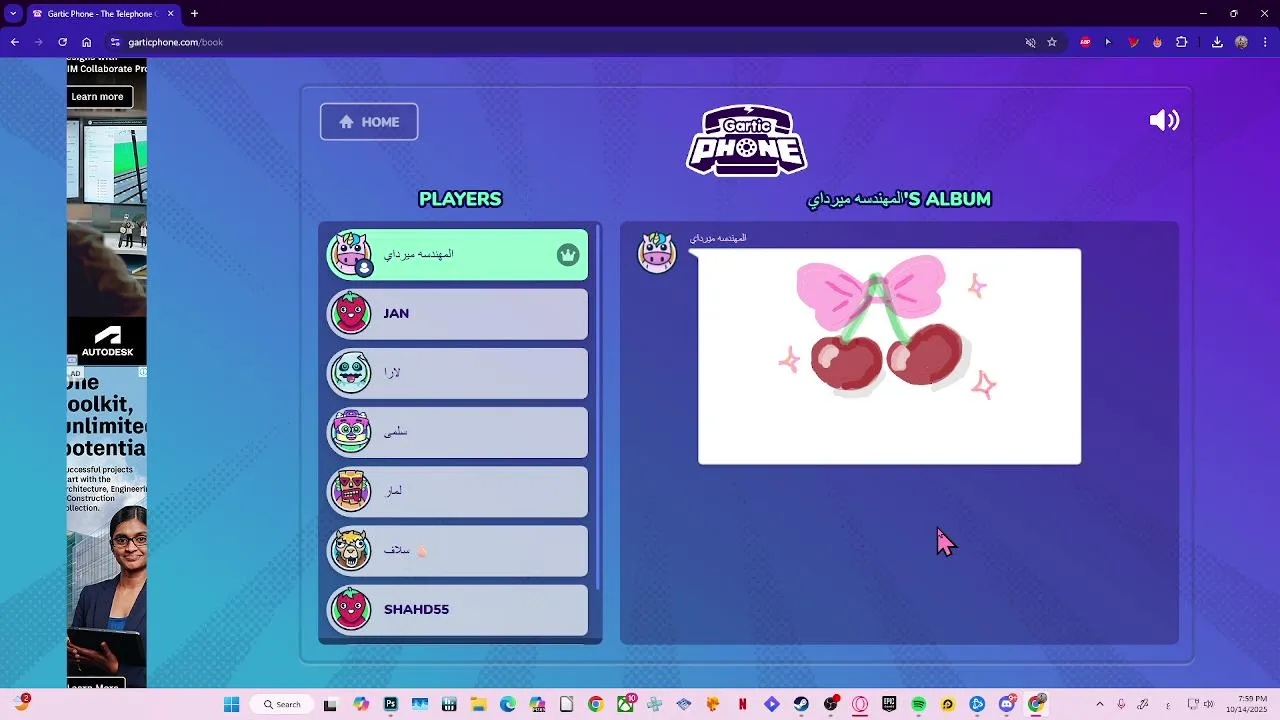This screenshot has width=1280, height=720.
Task: Open the Chrome profile avatar
Action: pyautogui.click(x=1241, y=42)
